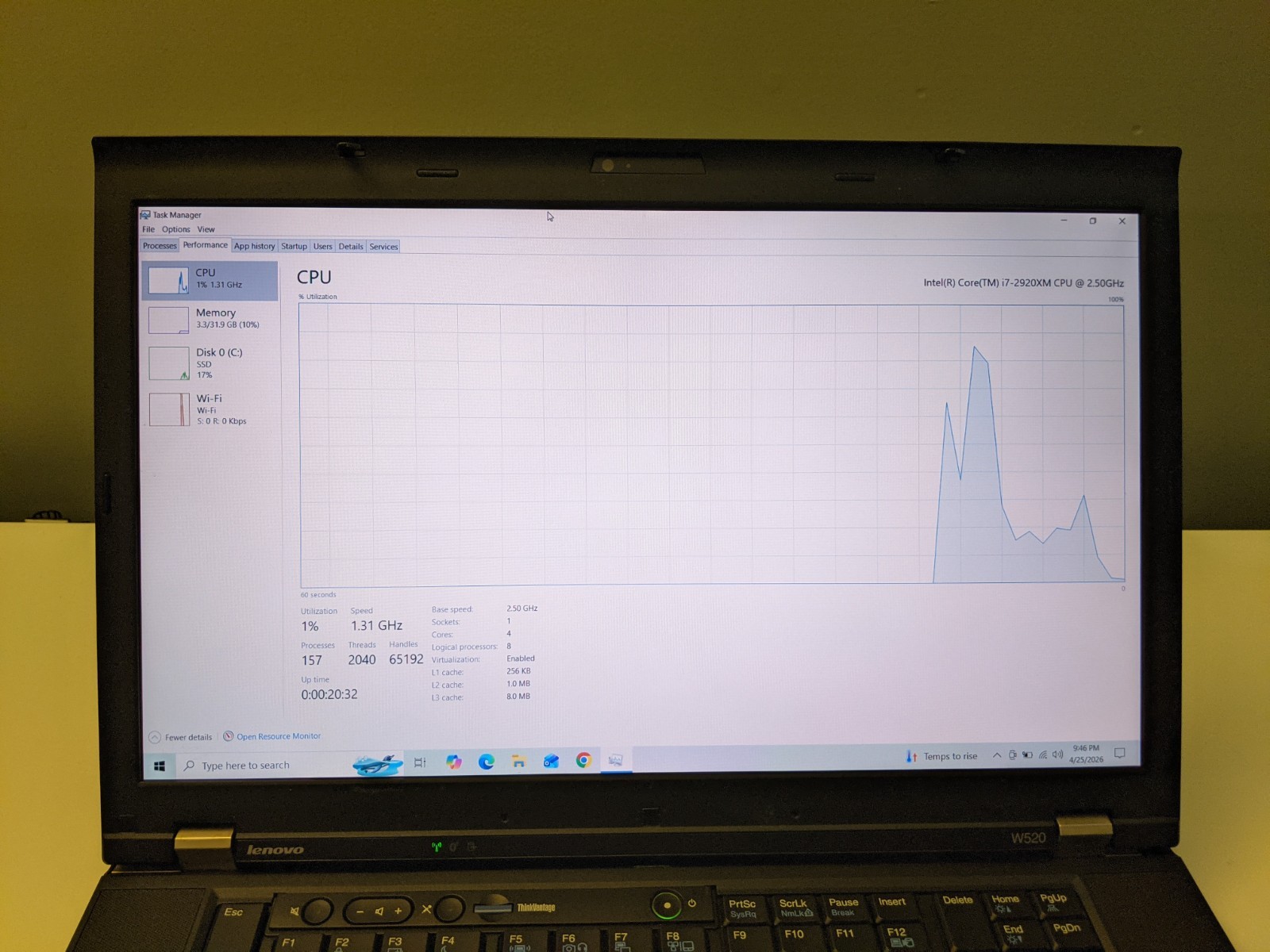The height and width of the screenshot is (952, 1270).
Task: Switch to the Processes tab
Action: point(160,246)
